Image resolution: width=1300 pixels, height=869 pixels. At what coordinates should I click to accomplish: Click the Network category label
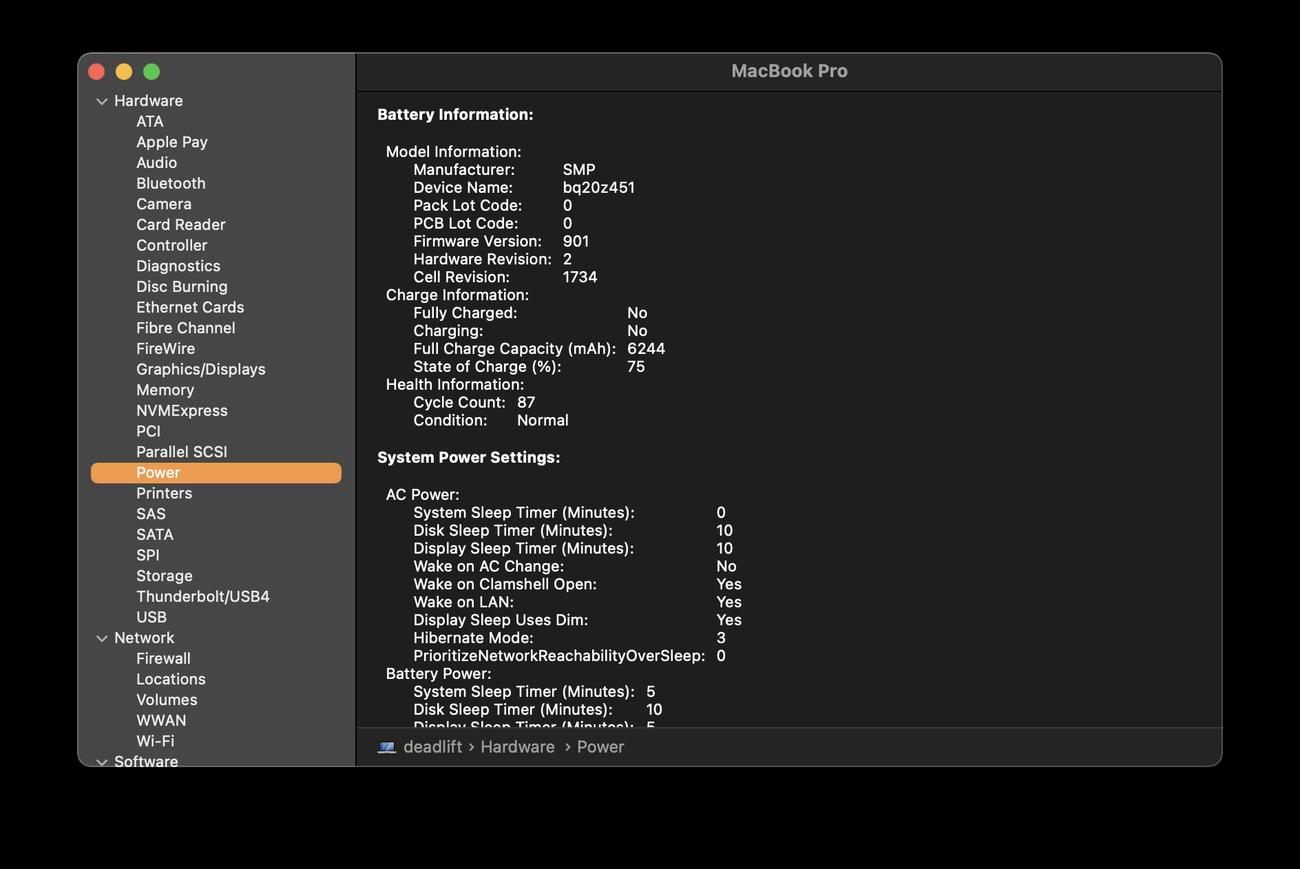[x=144, y=638]
